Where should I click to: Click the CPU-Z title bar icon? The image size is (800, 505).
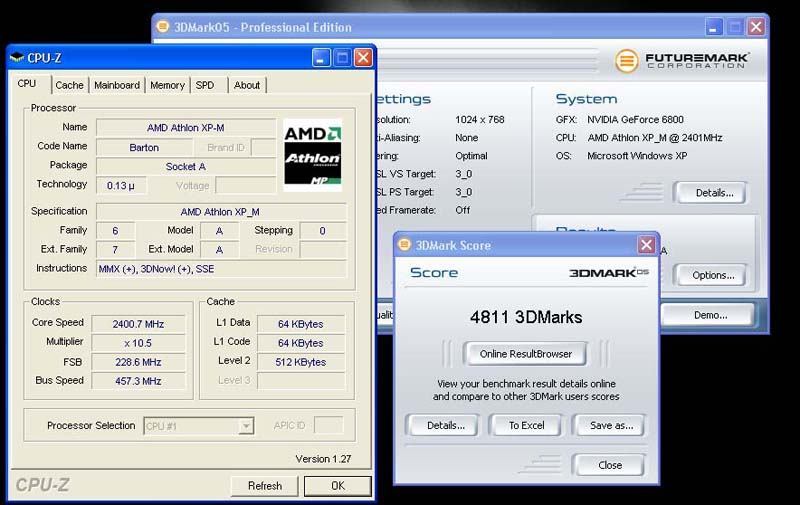pos(17,58)
